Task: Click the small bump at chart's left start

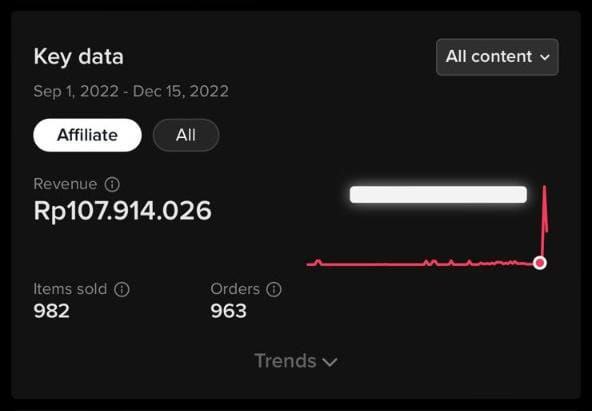Action: [318, 262]
